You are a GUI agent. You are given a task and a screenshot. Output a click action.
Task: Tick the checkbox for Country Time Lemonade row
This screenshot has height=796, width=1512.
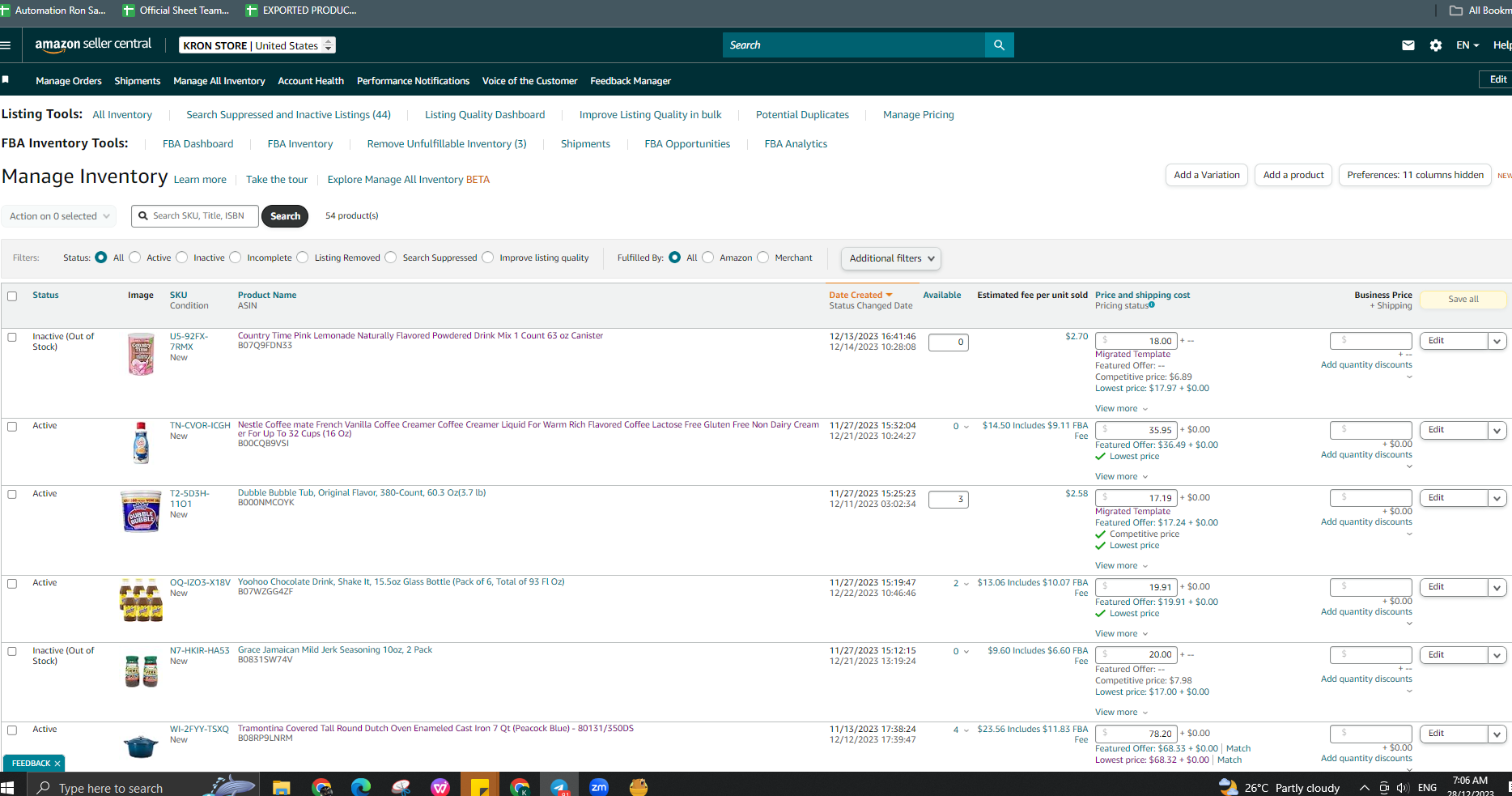(x=12, y=337)
